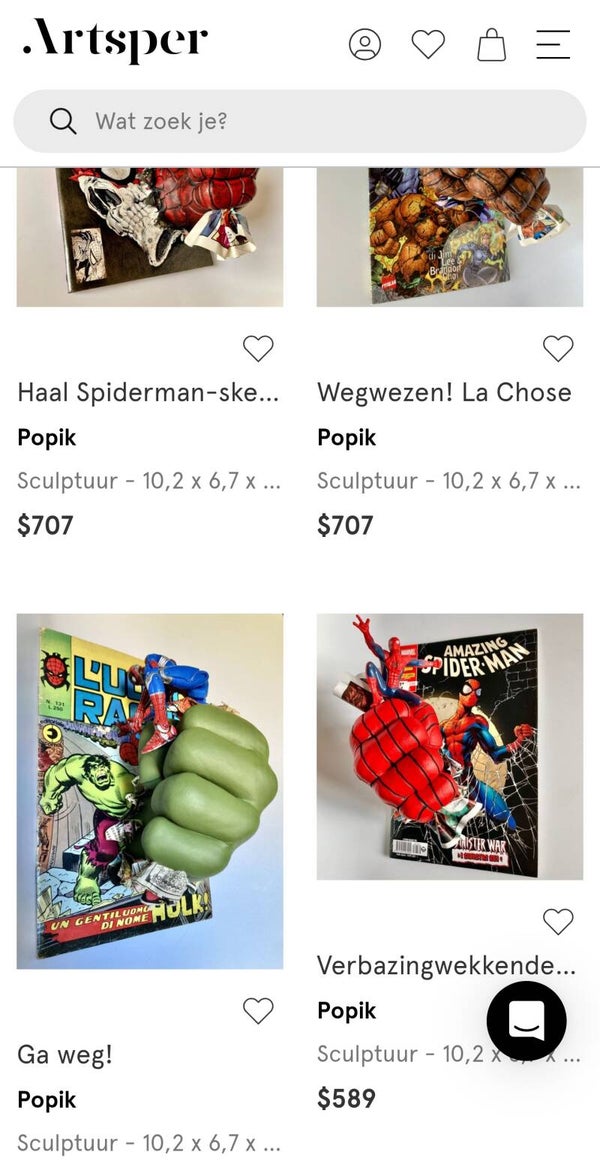600x1173 pixels.
Task: Open 'Wegwezen! La Chose' title link
Action: (x=444, y=393)
